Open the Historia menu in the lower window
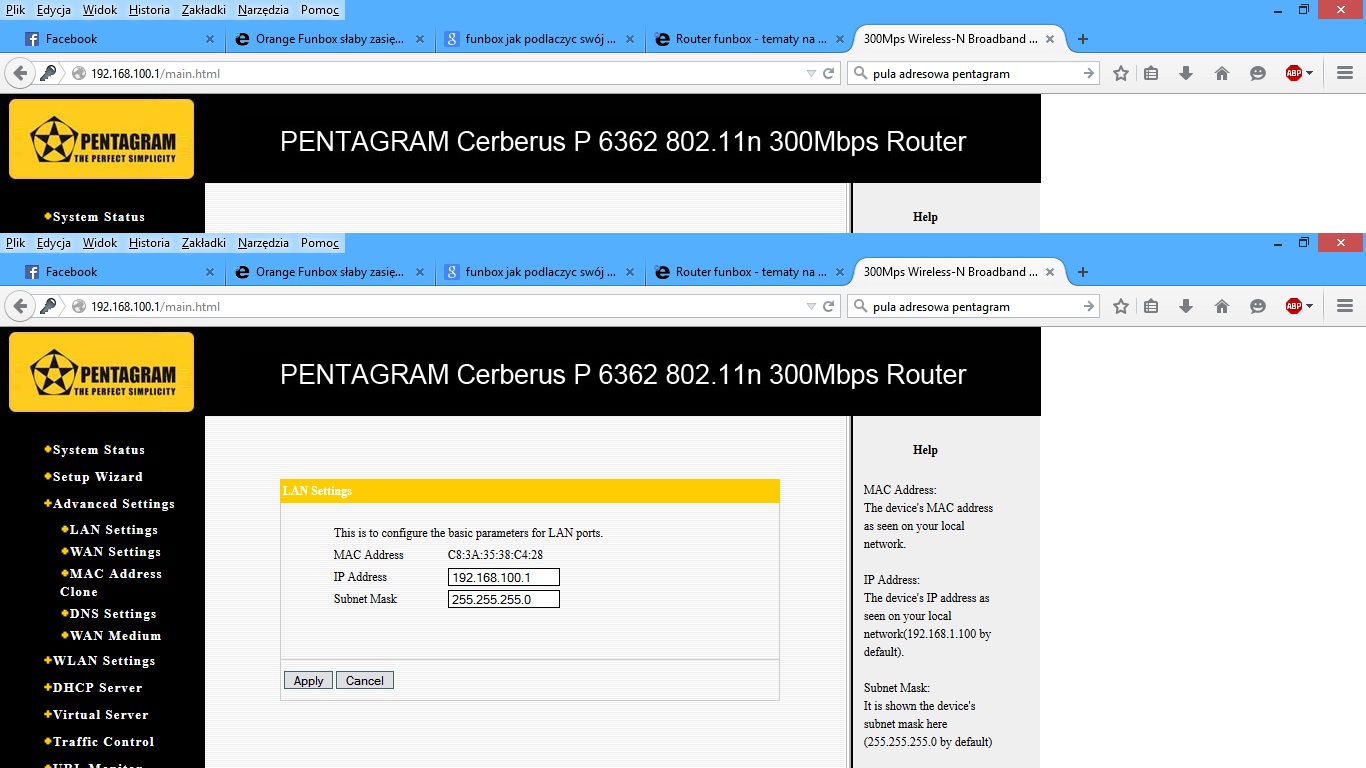1366x768 pixels. tap(149, 243)
